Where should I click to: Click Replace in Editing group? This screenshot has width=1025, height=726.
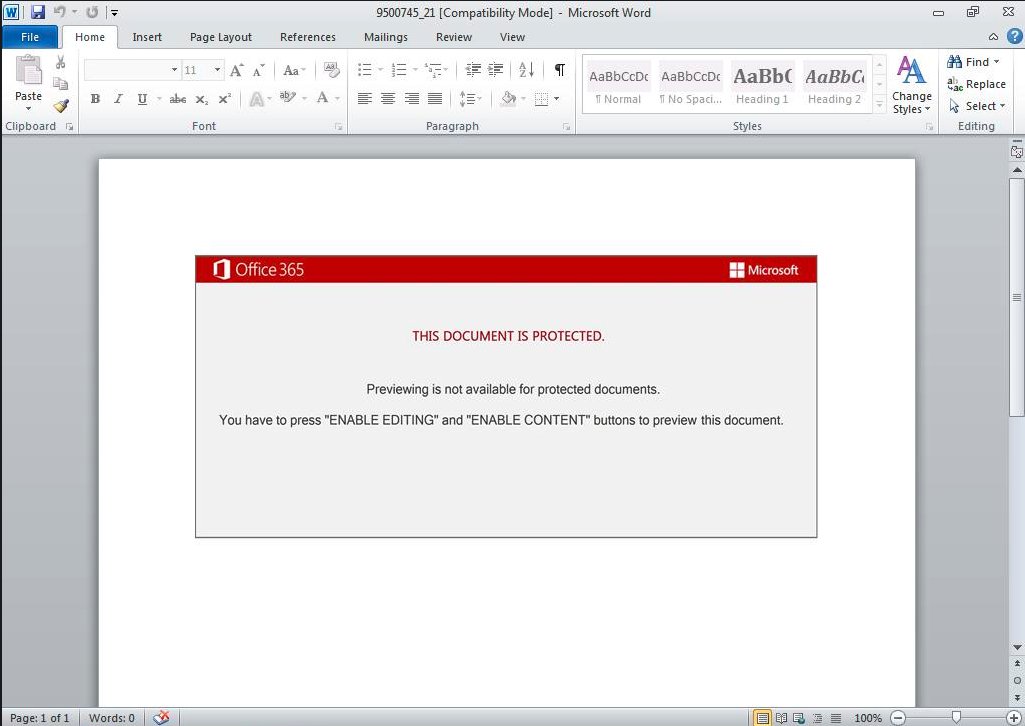(977, 84)
